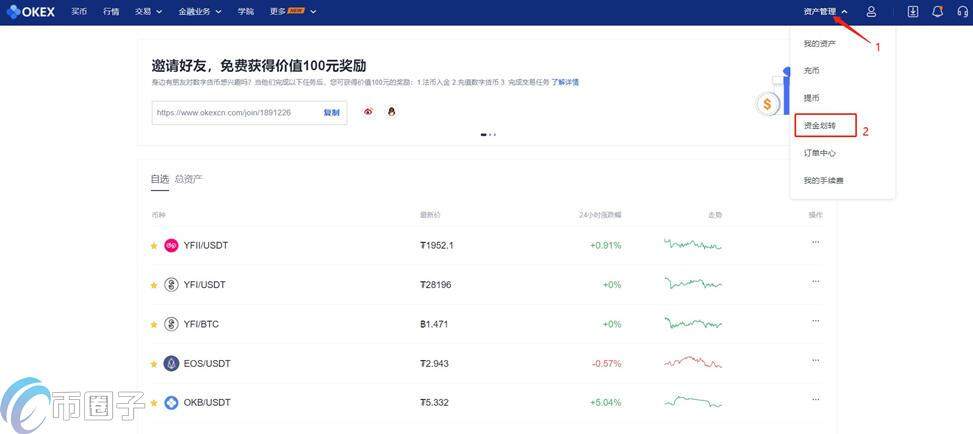Open the EOS/USDT trend chart
This screenshot has width=973, height=434.
point(693,362)
